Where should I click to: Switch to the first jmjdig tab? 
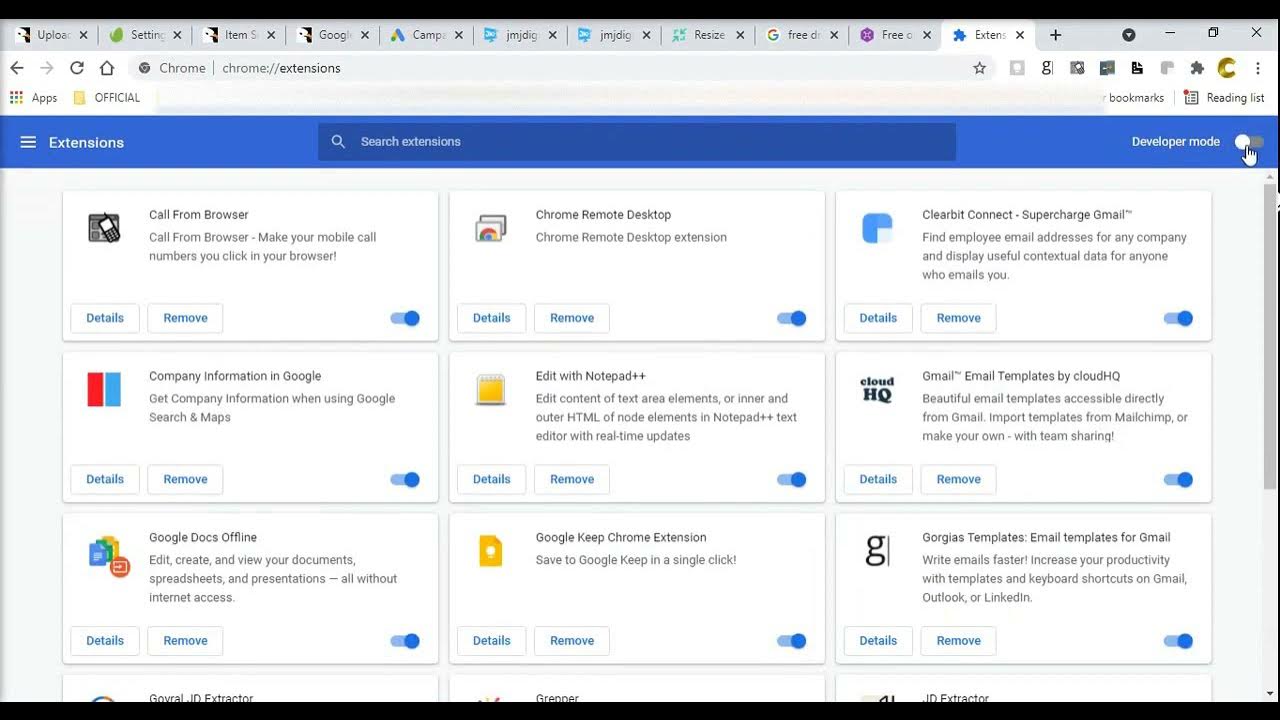[521, 35]
